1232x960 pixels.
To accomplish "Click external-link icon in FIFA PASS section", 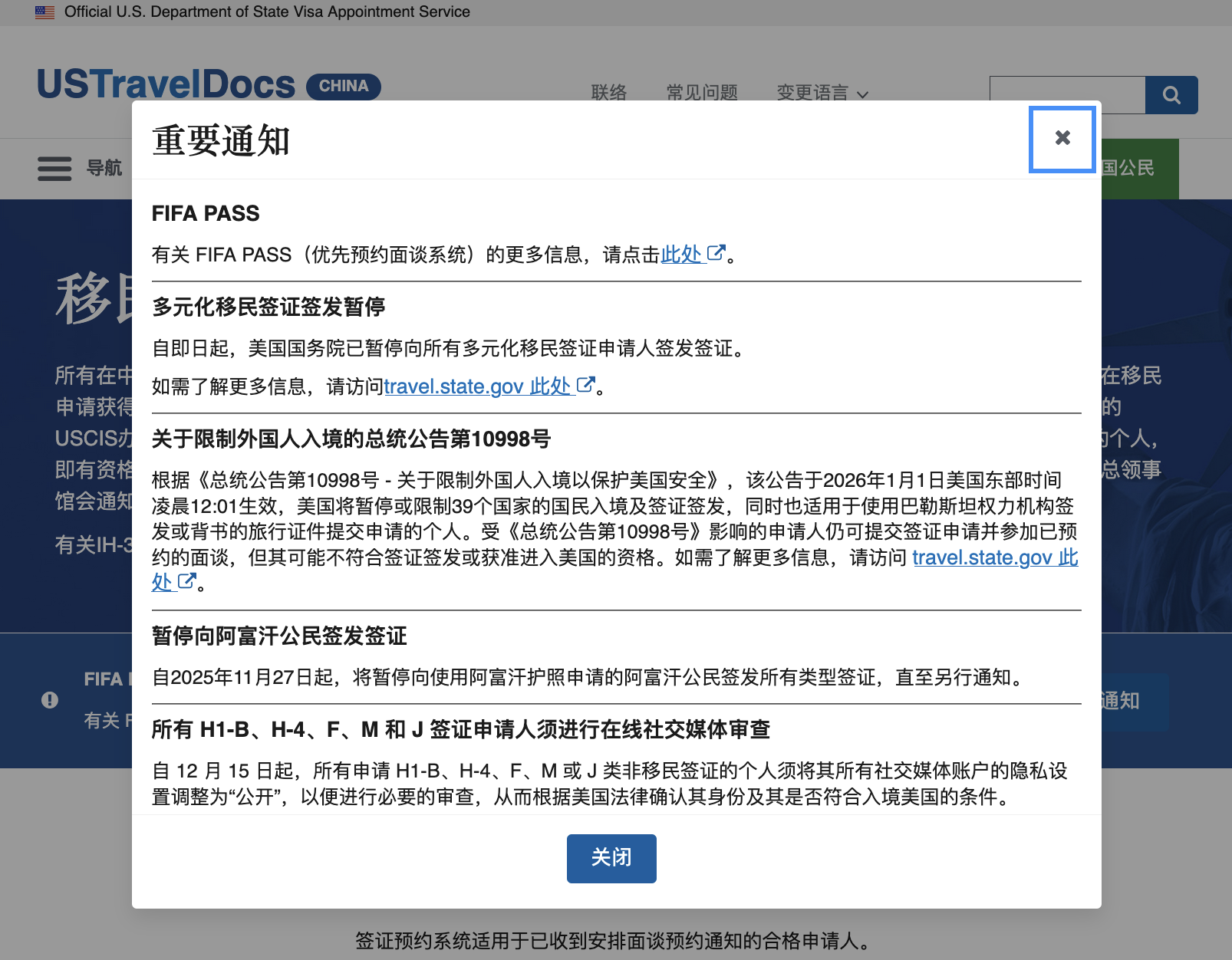I will pos(716,254).
